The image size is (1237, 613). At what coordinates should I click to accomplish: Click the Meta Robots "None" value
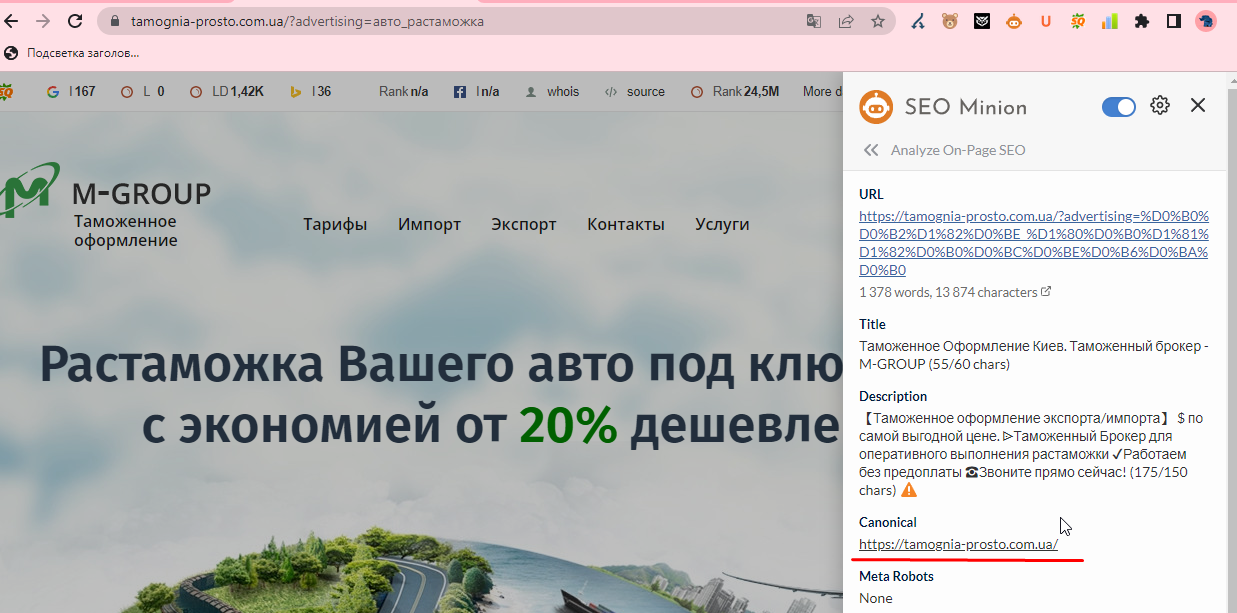(876, 598)
